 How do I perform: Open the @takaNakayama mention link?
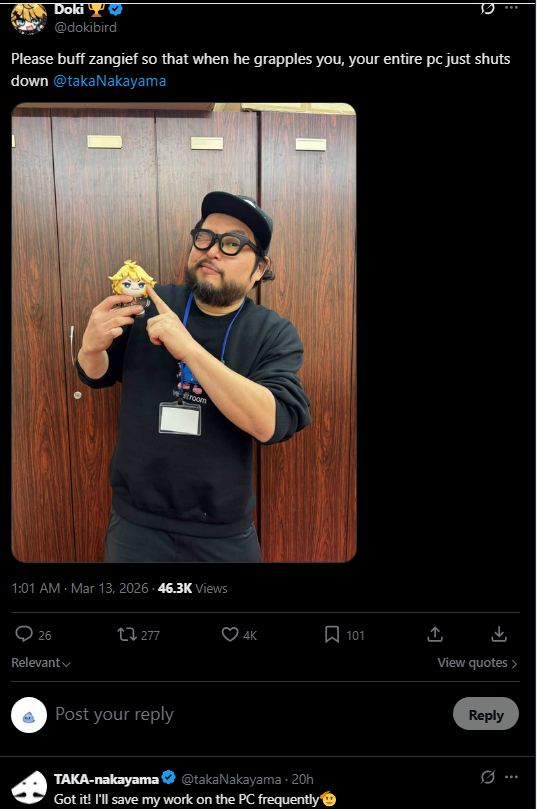click(110, 81)
